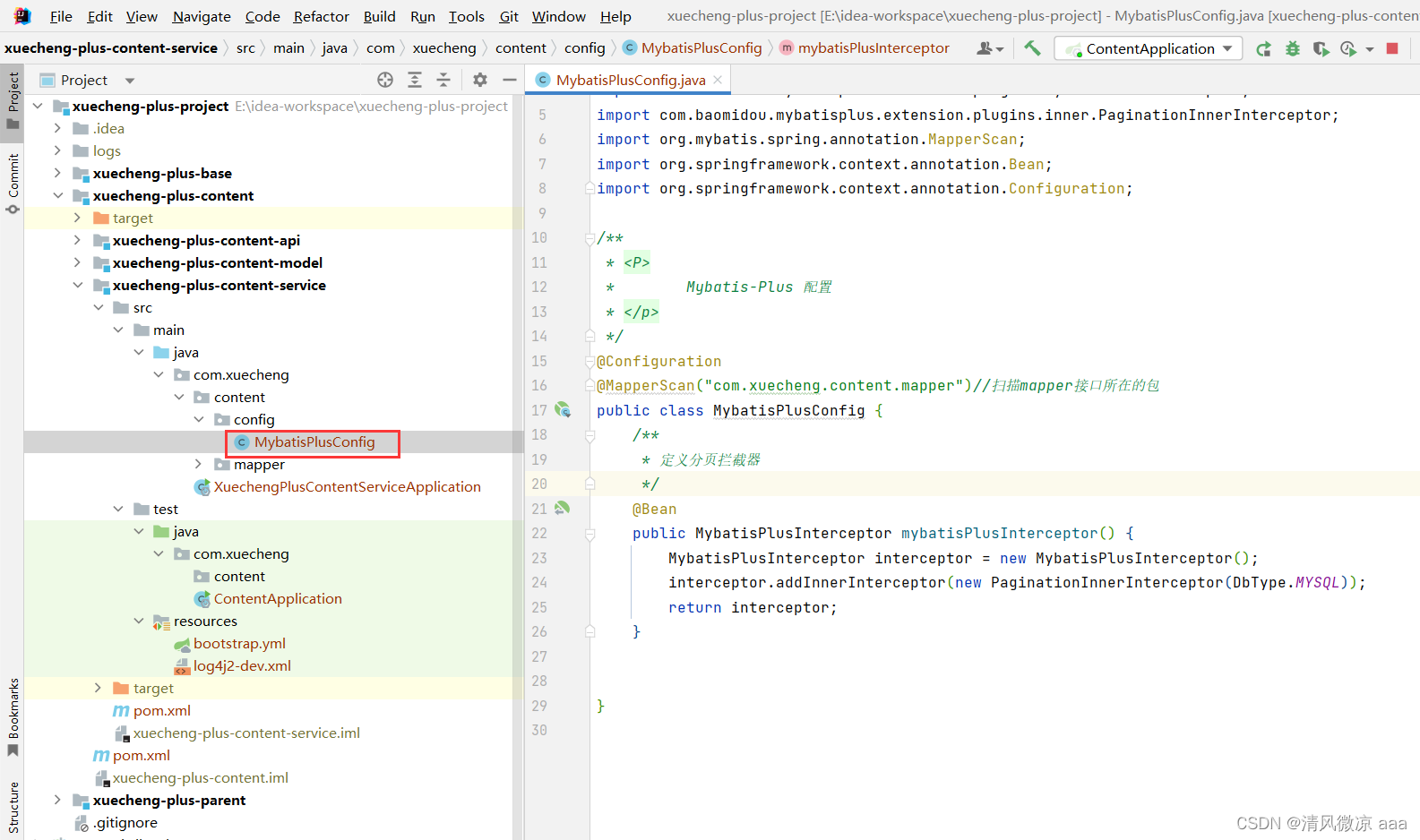Expand the xuecheng-plus-parent module
This screenshot has height=840, width=1420.
[x=57, y=800]
